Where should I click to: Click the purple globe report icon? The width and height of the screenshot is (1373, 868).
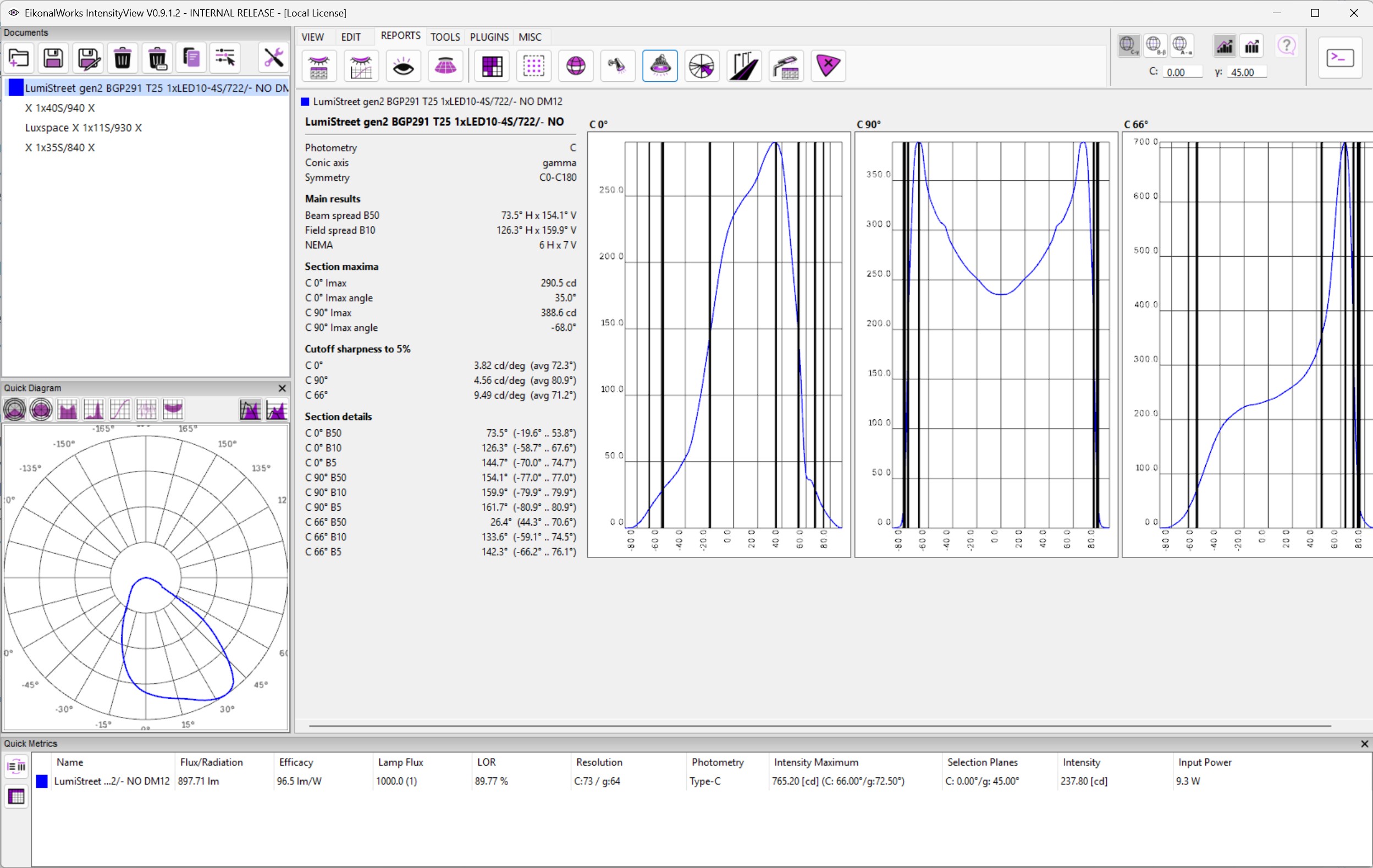coord(576,66)
